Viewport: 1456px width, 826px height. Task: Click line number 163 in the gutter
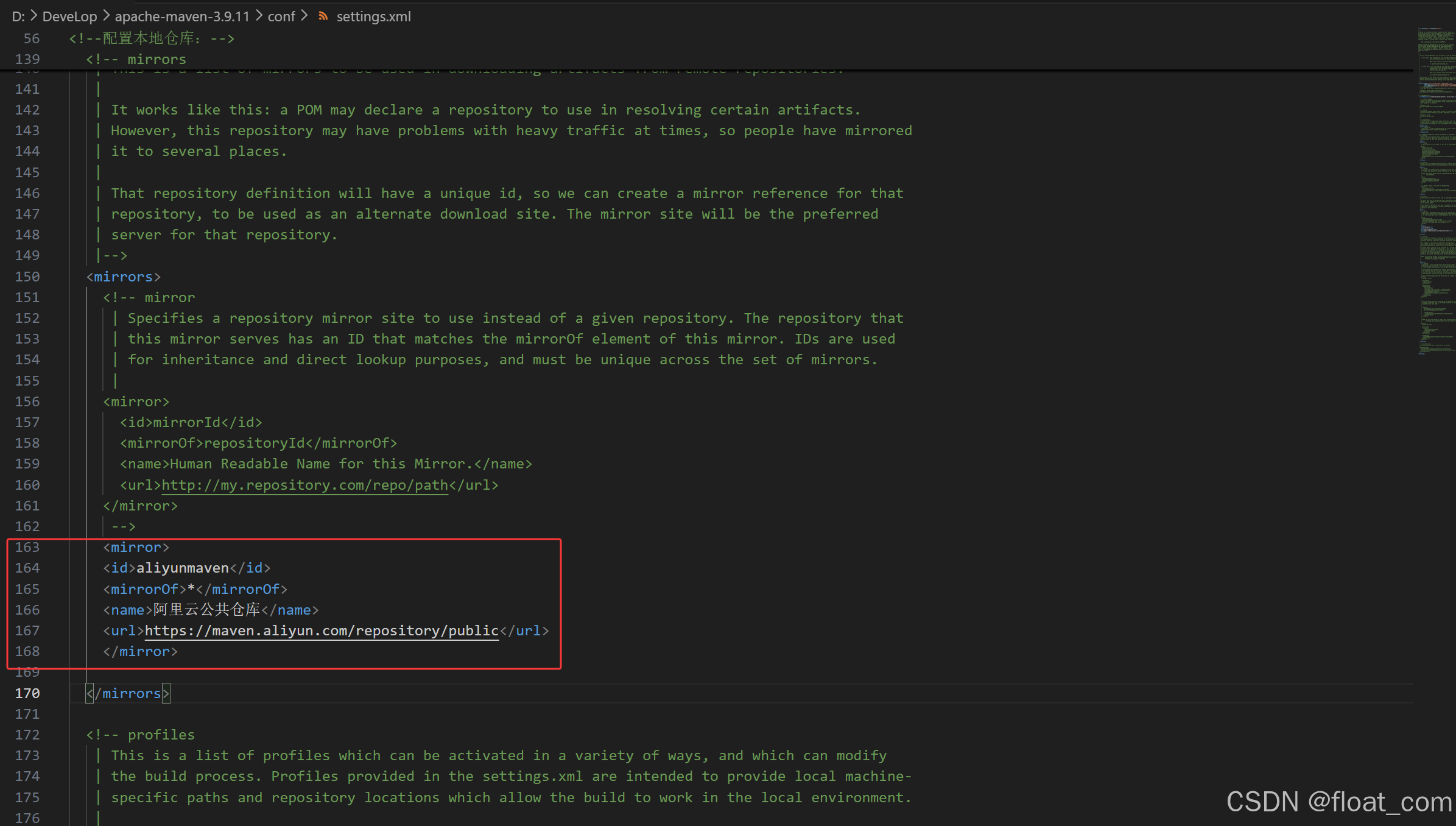tap(27, 547)
